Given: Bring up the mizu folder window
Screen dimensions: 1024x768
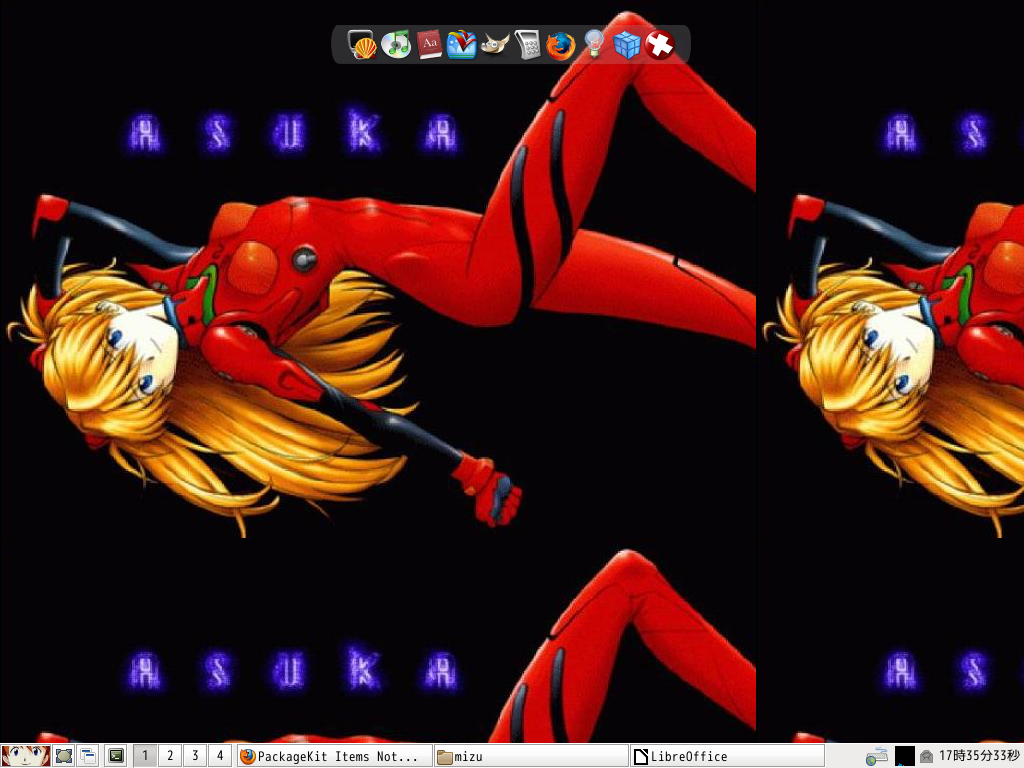Looking at the screenshot, I should (x=531, y=756).
